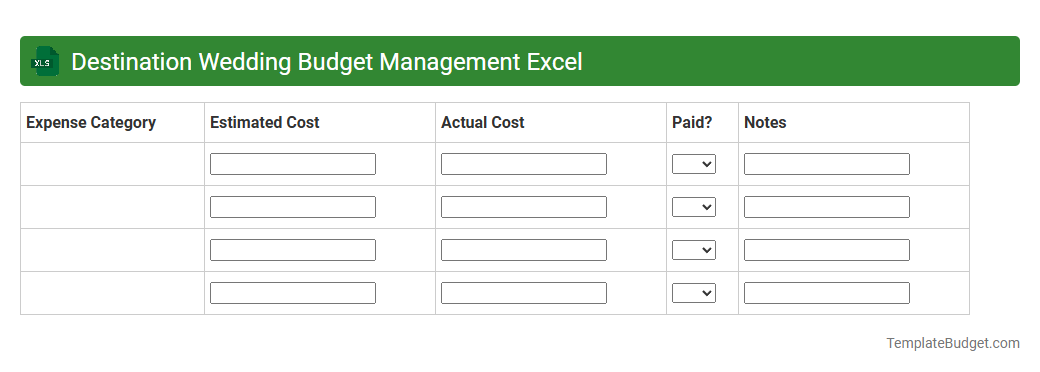Open the Paid? dropdown in first row
Viewport: 1040px width, 372px height.
pos(694,164)
